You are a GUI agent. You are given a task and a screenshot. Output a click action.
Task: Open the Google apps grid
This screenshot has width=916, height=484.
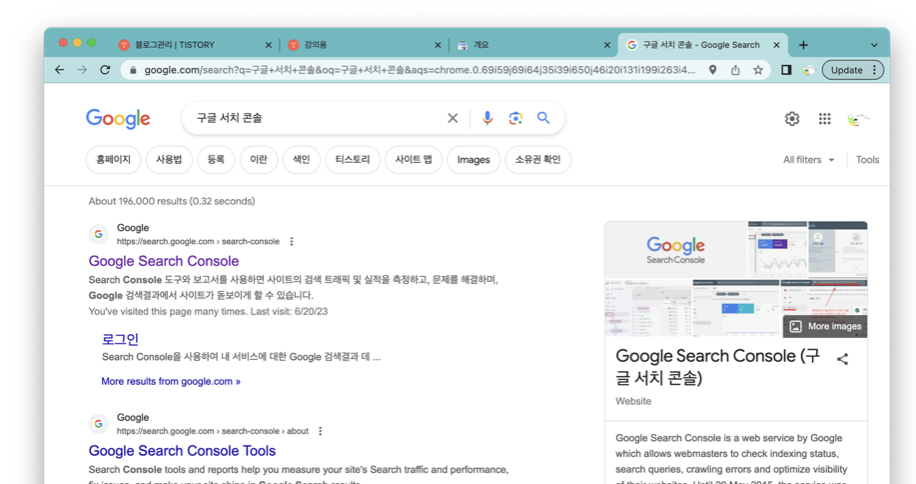824,119
